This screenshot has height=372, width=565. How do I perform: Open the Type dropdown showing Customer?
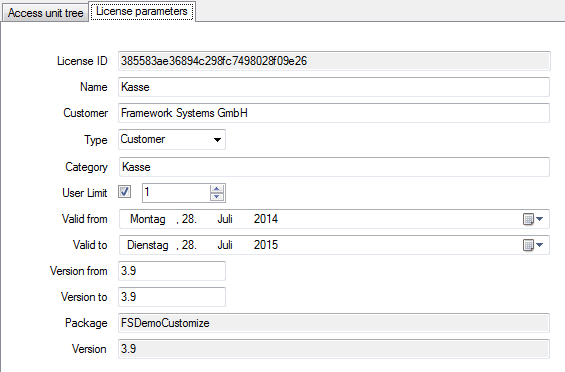(172, 140)
